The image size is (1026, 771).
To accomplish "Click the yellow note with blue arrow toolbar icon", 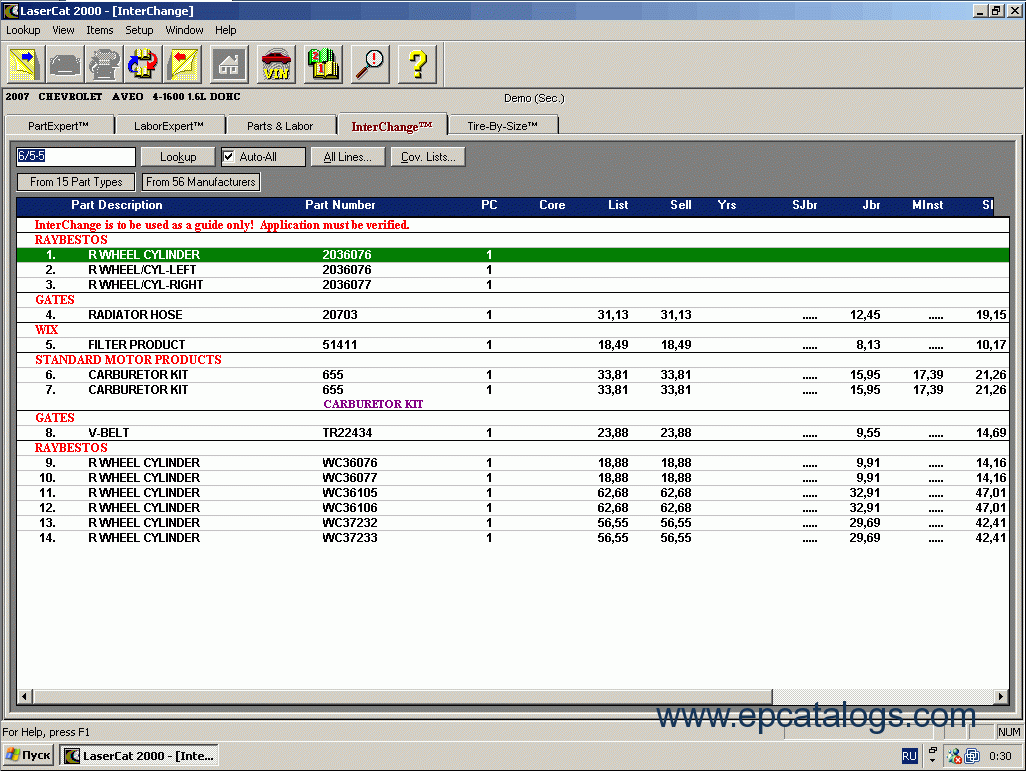I will (26, 64).
